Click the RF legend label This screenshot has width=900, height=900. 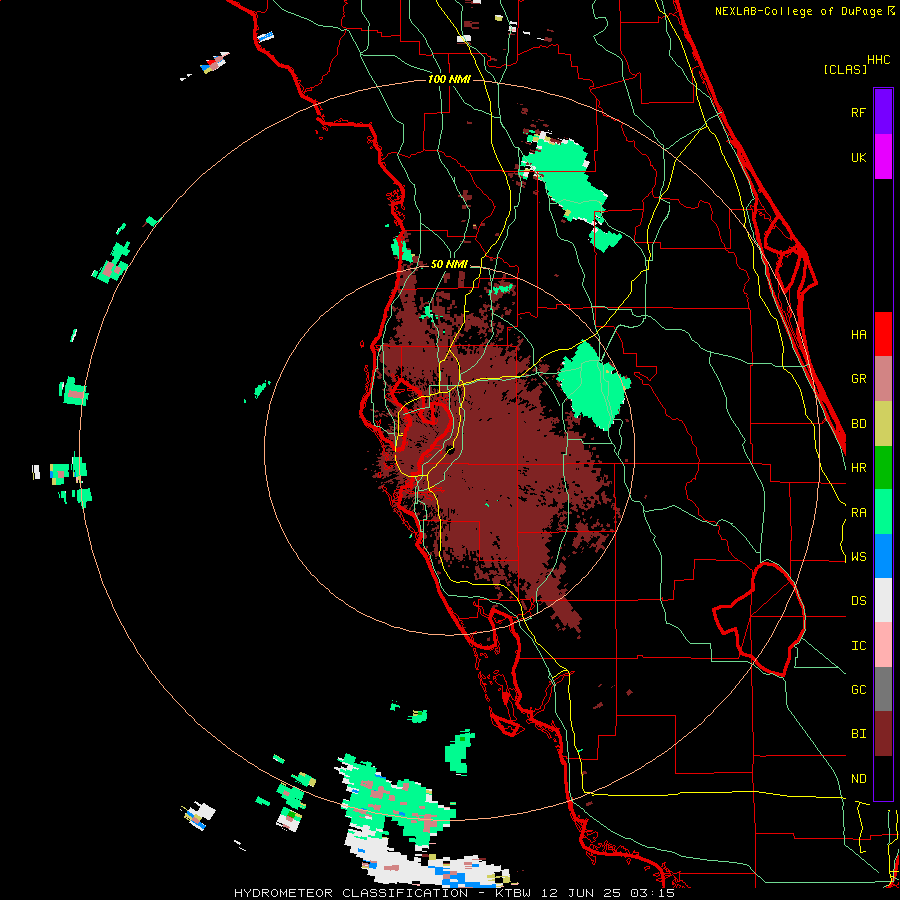[858, 112]
